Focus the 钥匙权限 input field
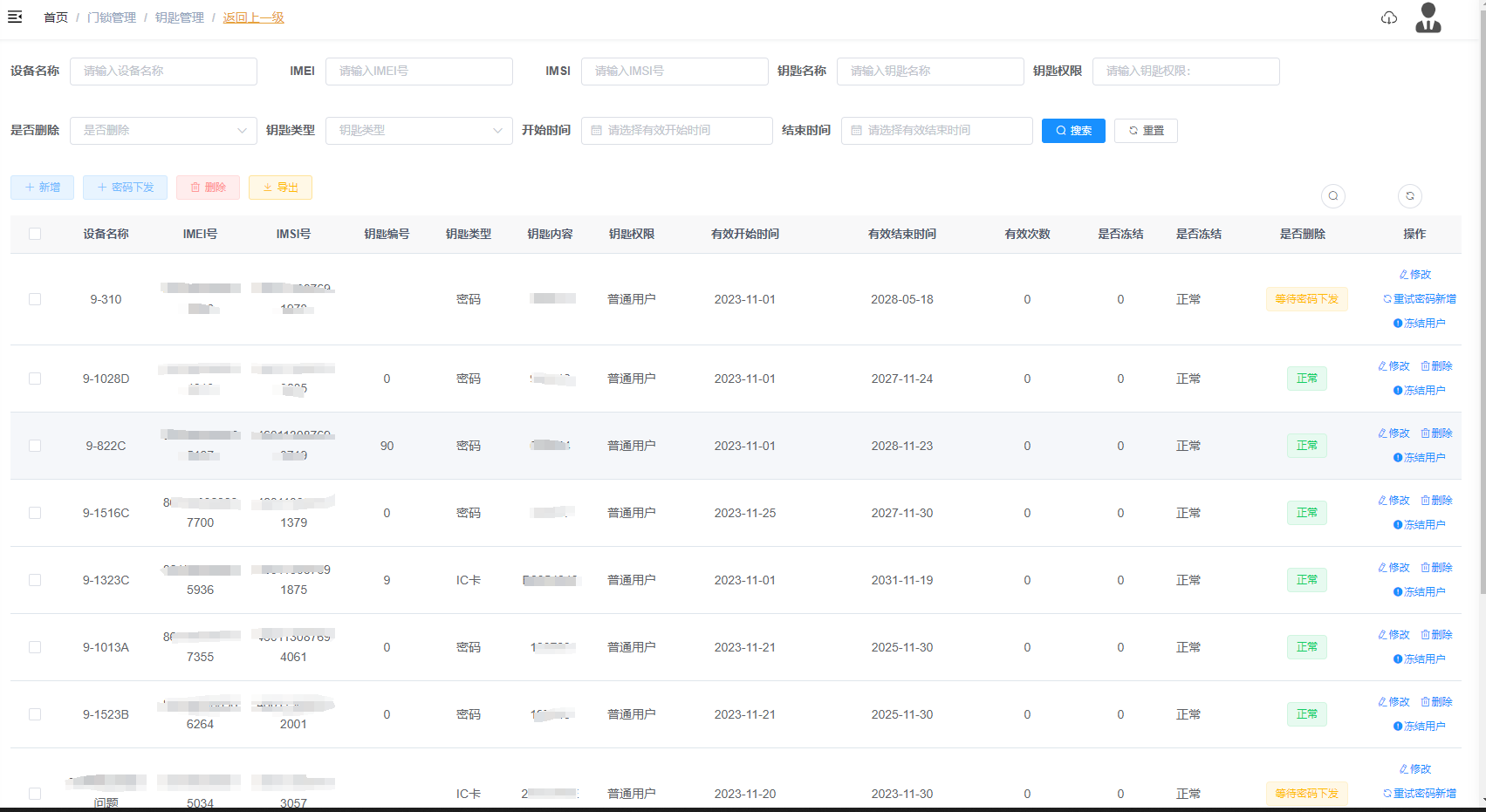 [x=1186, y=72]
